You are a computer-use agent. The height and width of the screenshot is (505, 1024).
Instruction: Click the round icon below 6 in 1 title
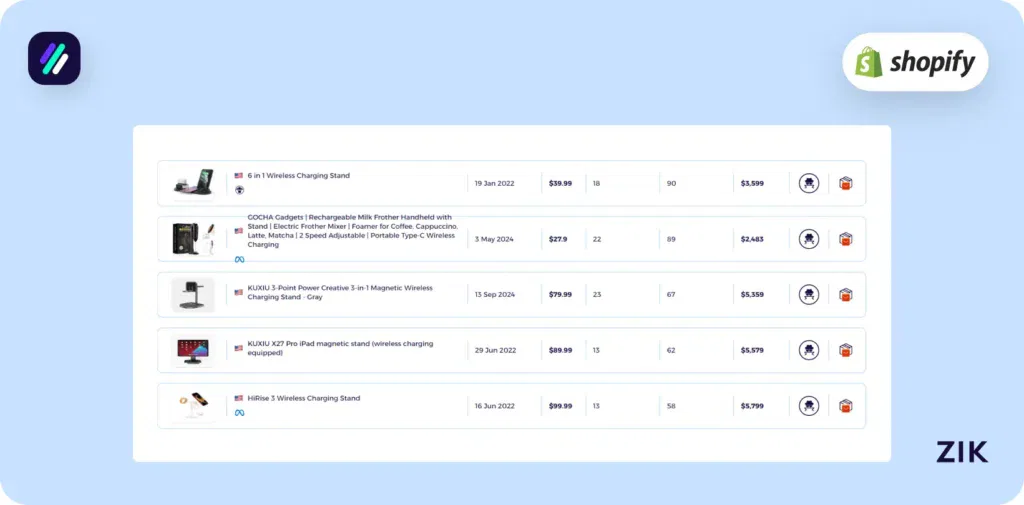(239, 190)
